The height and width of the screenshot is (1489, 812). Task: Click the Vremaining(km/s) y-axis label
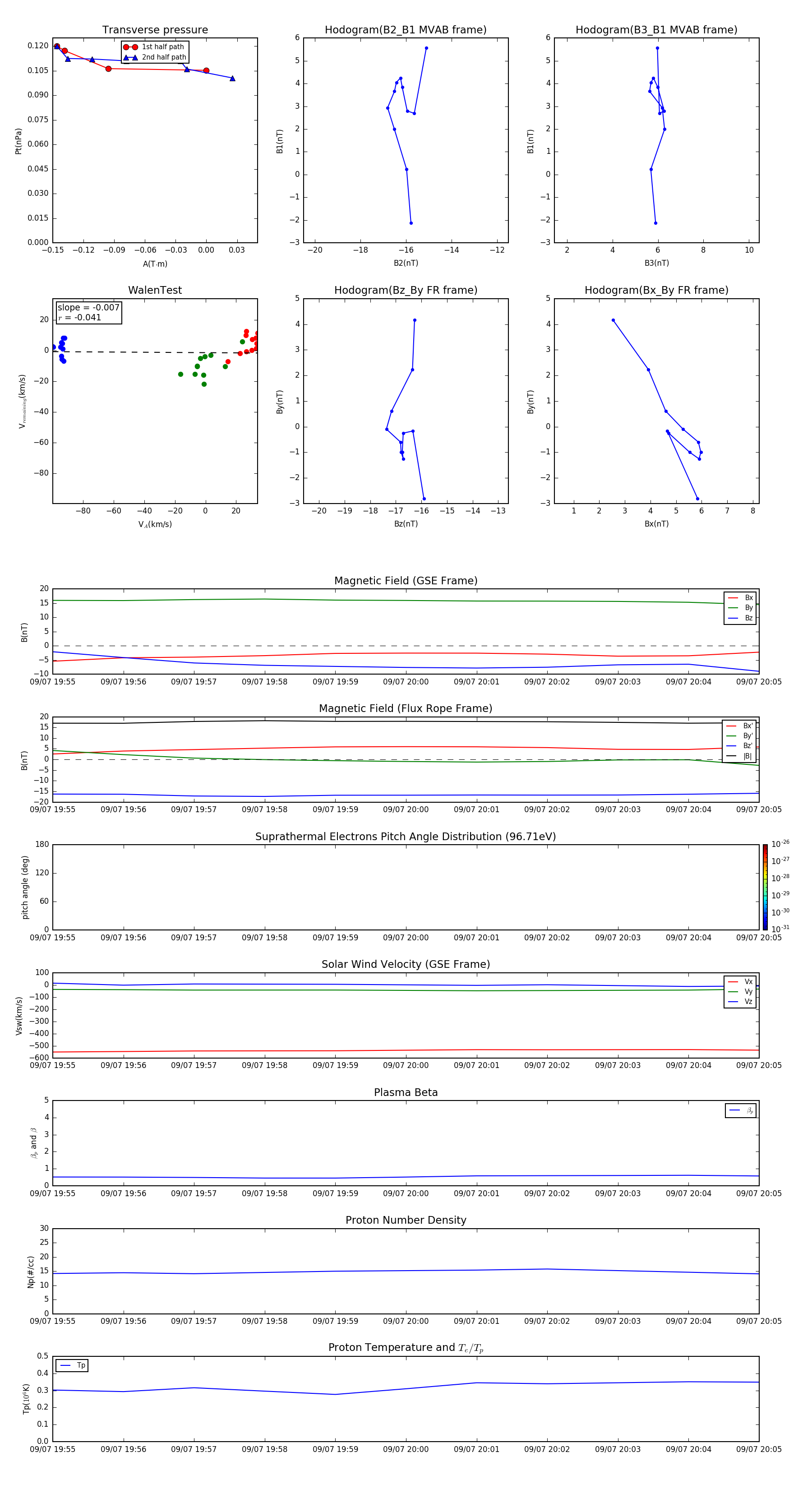[23, 401]
